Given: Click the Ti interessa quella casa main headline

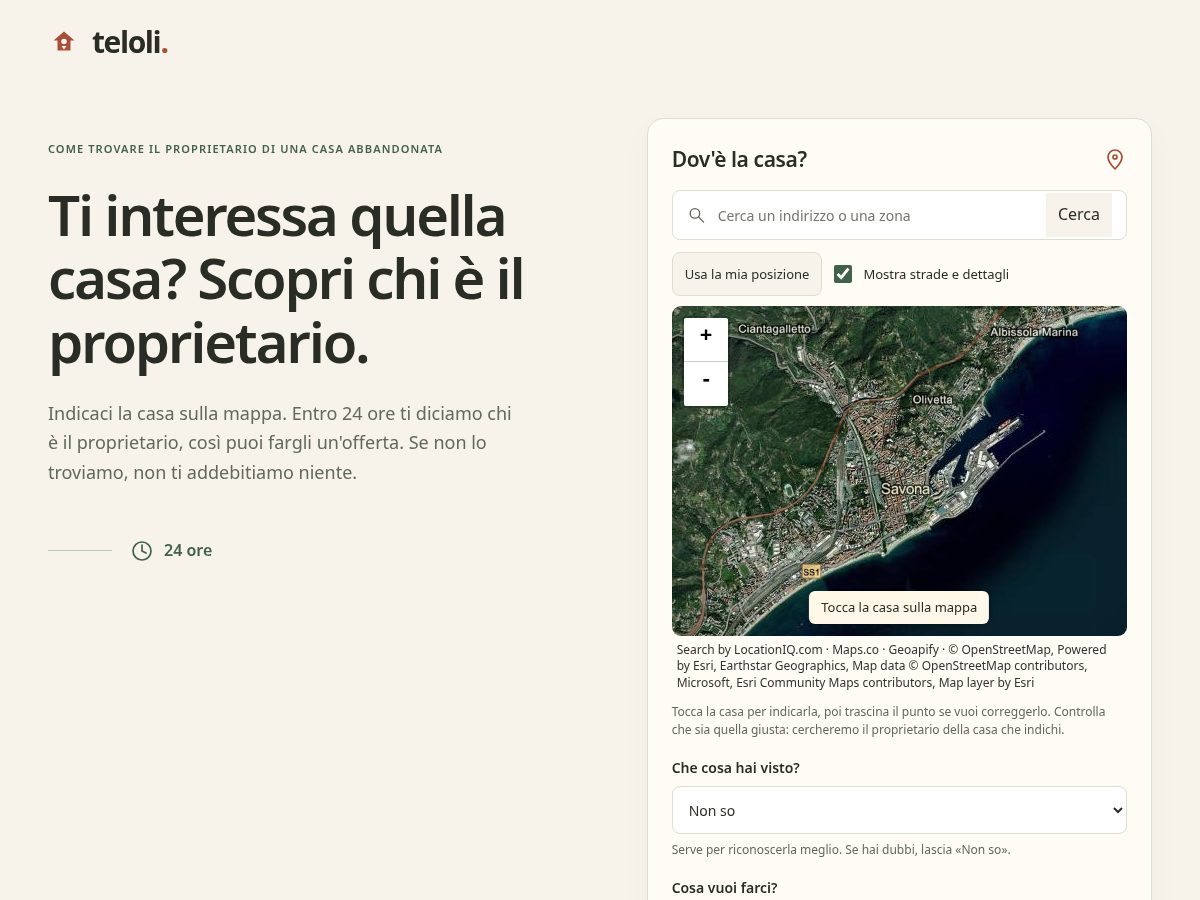Looking at the screenshot, I should click(x=286, y=280).
